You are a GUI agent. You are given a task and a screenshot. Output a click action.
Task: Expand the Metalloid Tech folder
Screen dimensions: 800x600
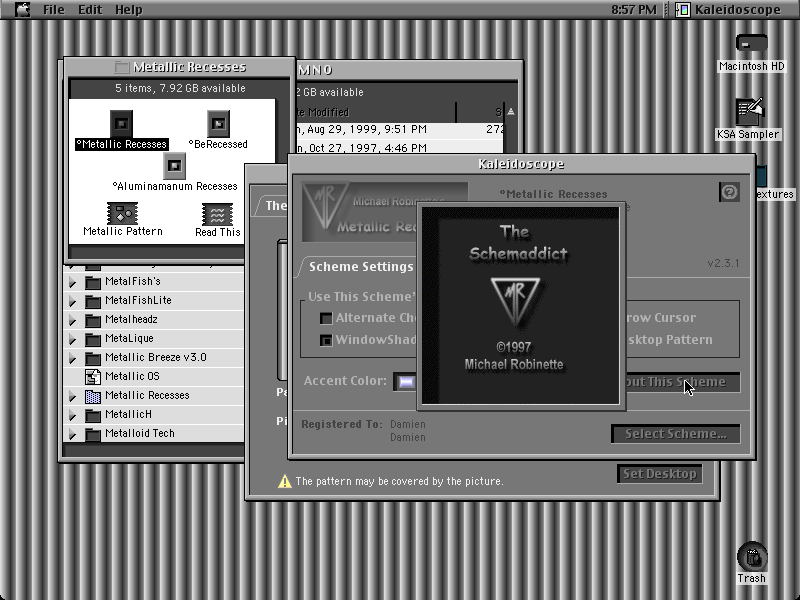tap(72, 434)
